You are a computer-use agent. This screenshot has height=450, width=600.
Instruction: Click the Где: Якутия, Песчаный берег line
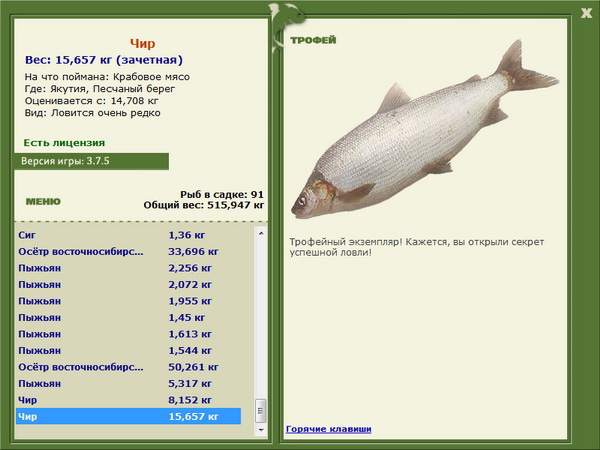click(100, 89)
